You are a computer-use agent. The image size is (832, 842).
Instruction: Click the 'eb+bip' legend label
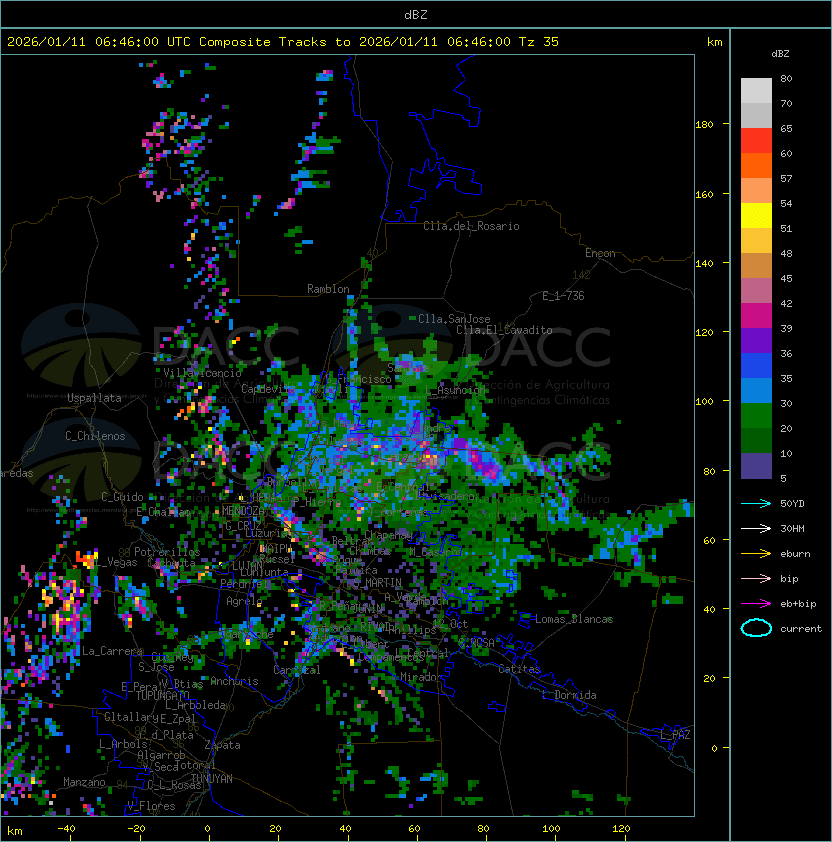tap(798, 604)
